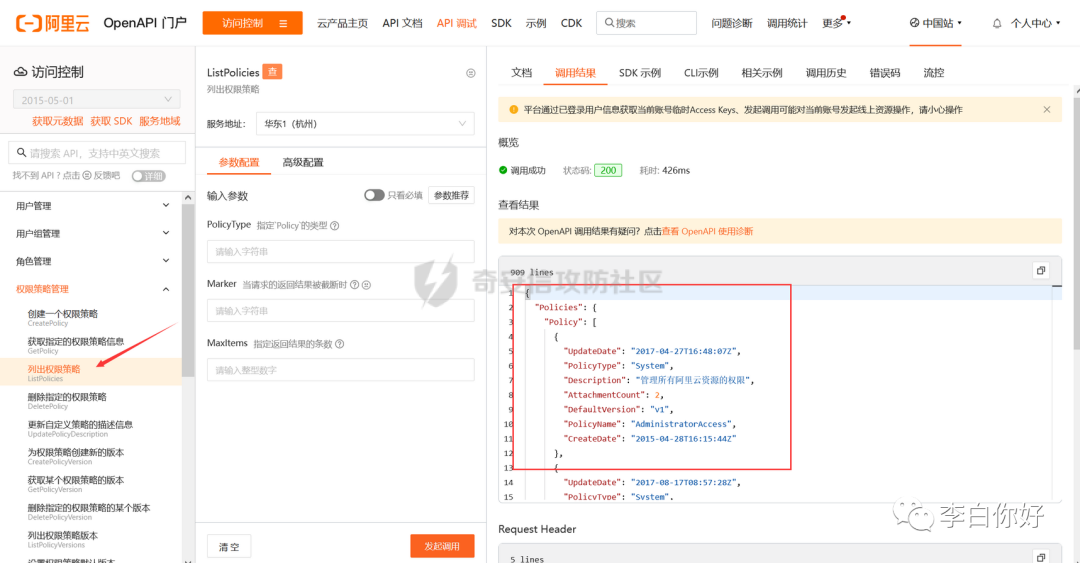The image size is (1080, 563).
Task: Click the 获取元数据 link
Action: point(58,121)
